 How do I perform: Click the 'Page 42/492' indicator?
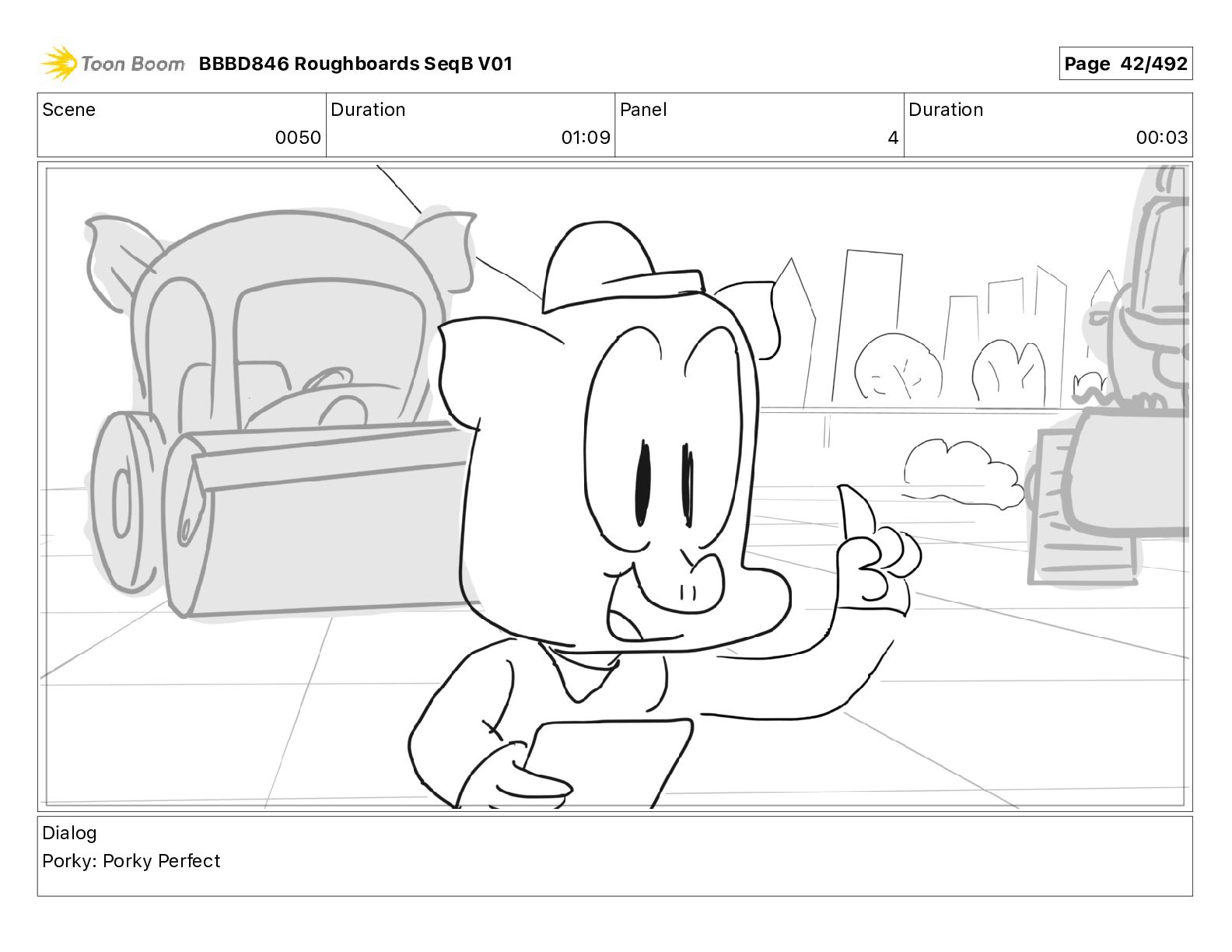(x=1125, y=64)
